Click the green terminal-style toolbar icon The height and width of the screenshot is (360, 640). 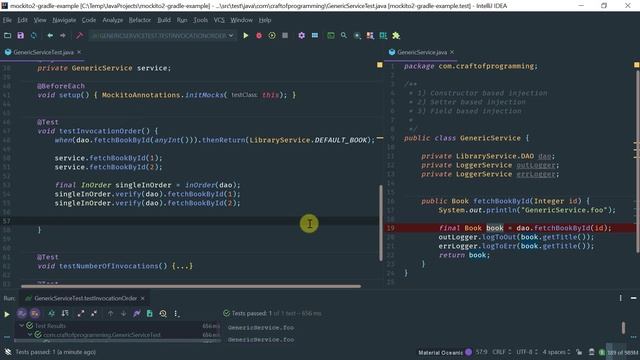click(x=331, y=36)
